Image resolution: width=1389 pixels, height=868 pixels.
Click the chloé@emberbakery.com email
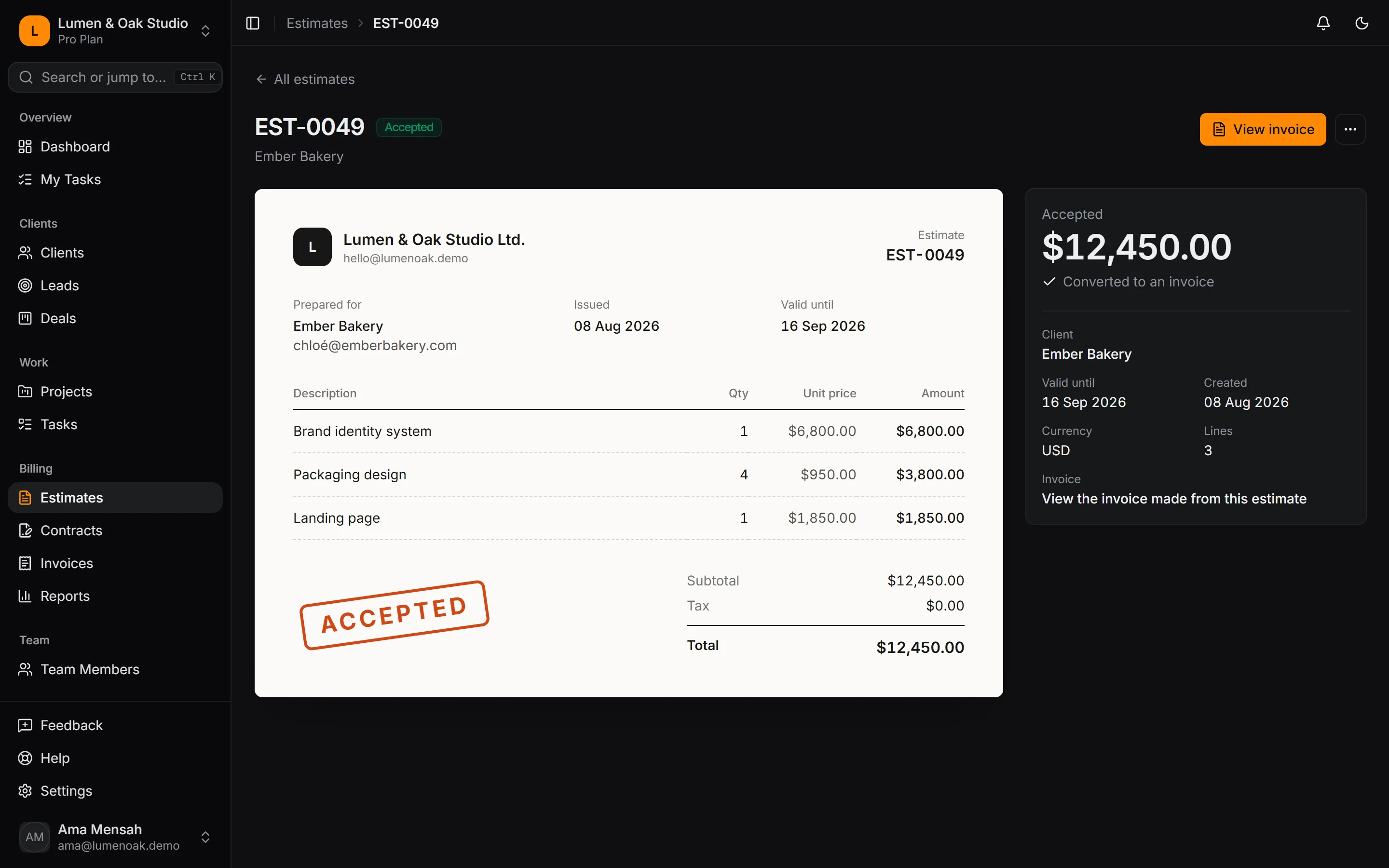click(375, 346)
